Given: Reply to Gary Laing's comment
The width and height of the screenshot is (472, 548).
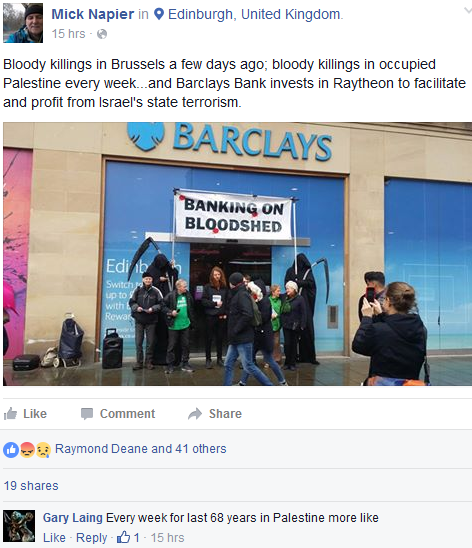Looking at the screenshot, I should (92, 538).
